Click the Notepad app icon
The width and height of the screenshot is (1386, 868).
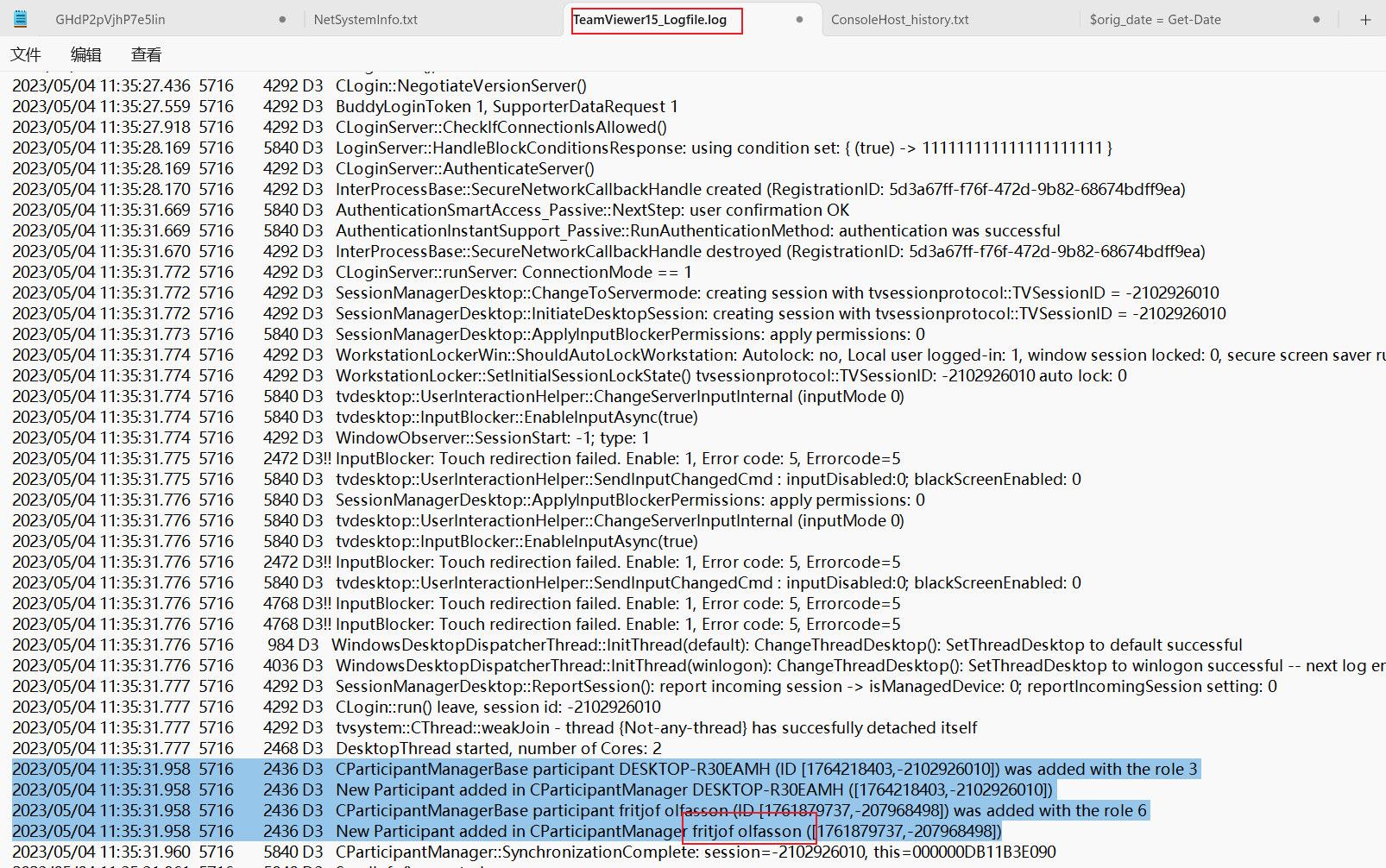click(20, 19)
